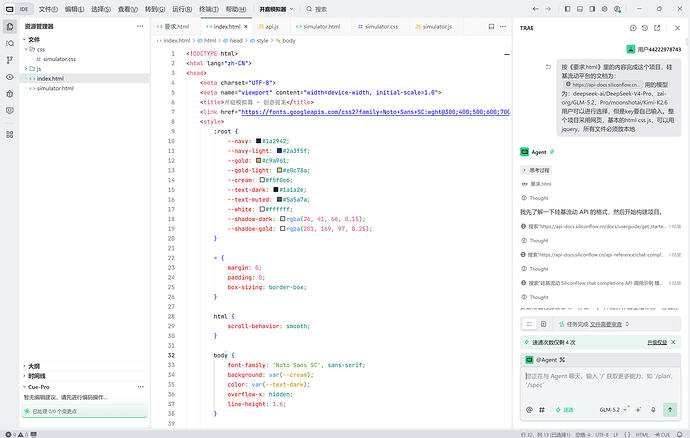690x438 pixels.
Task: Close the index.html editor tab
Action: 246,26
